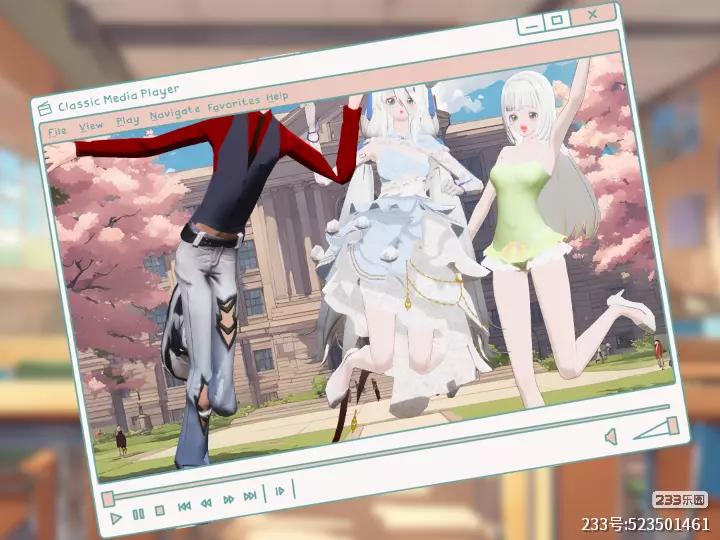This screenshot has width=720, height=540.
Task: Open the View menu
Action: 90,126
